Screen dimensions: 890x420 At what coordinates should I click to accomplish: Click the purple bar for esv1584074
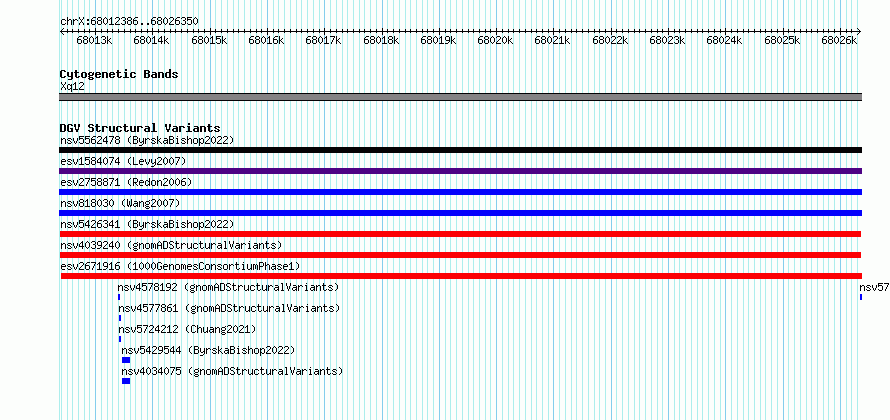pos(460,171)
